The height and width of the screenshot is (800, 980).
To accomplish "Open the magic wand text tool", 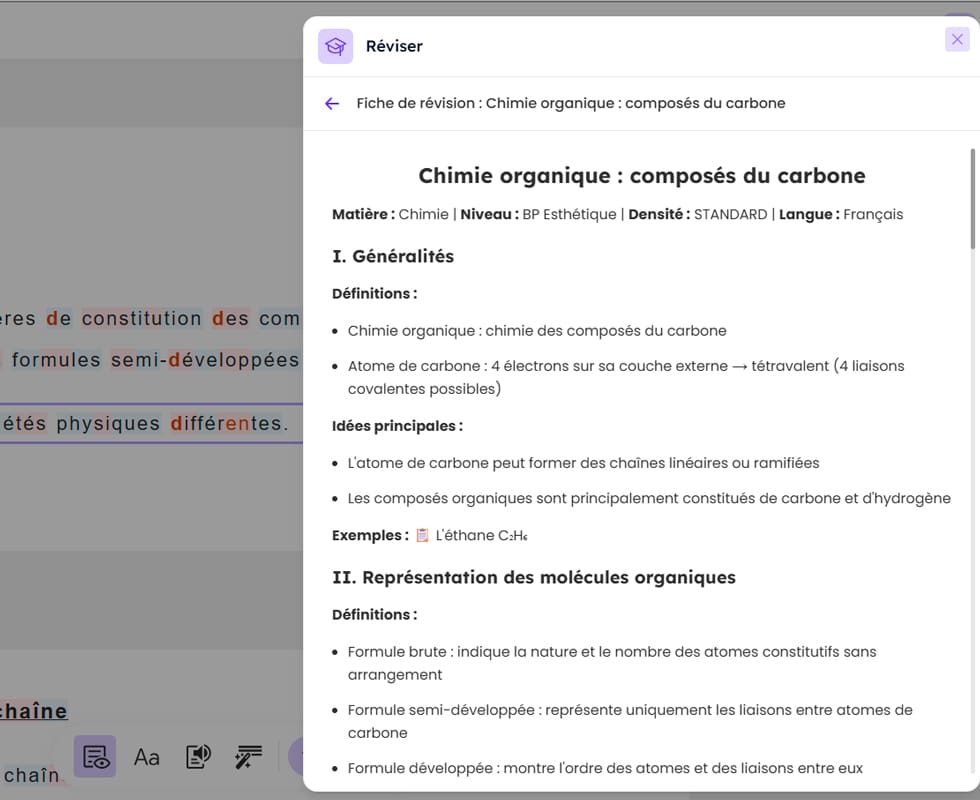I will 248,756.
